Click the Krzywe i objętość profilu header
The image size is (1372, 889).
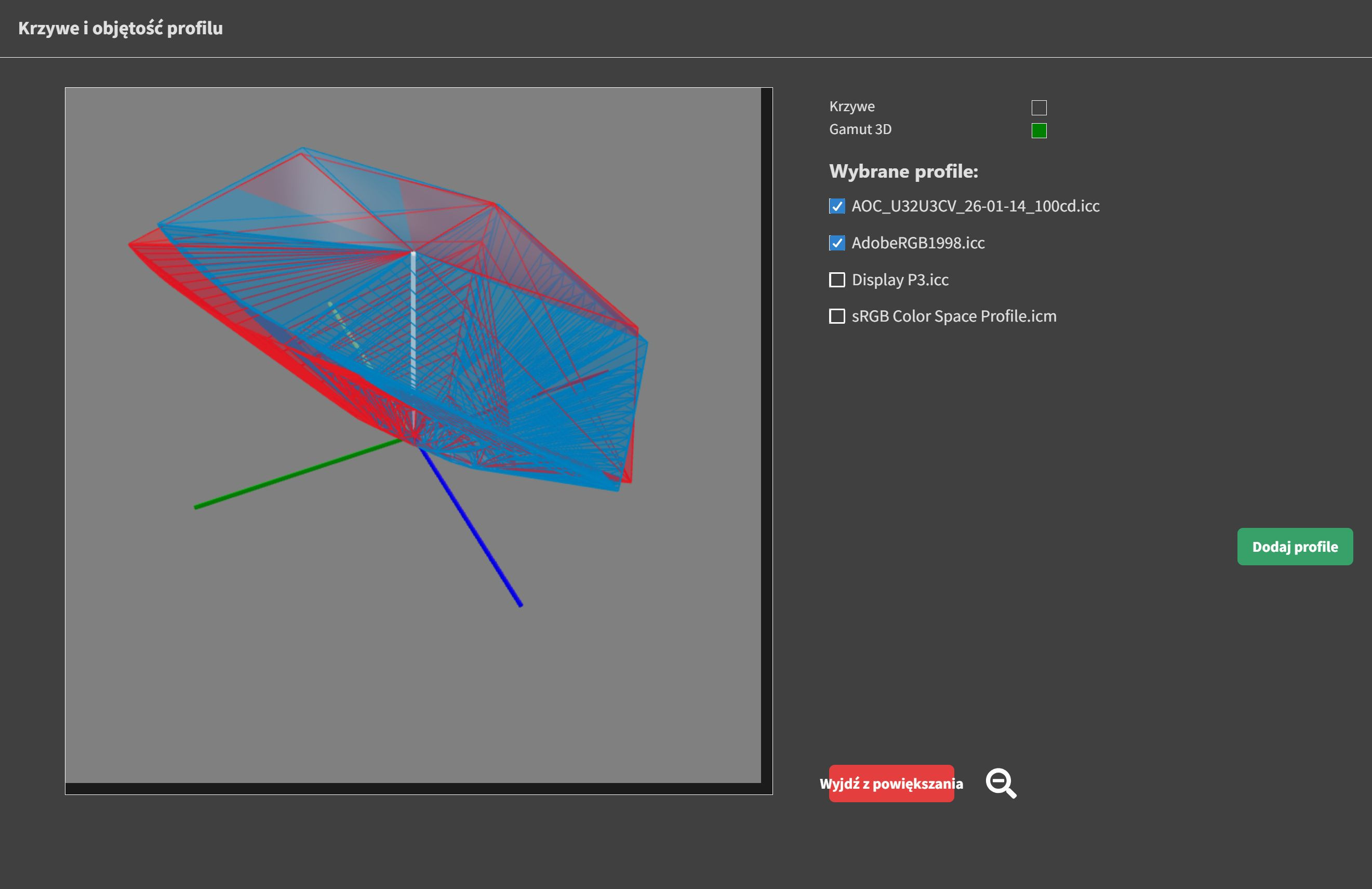[121, 28]
